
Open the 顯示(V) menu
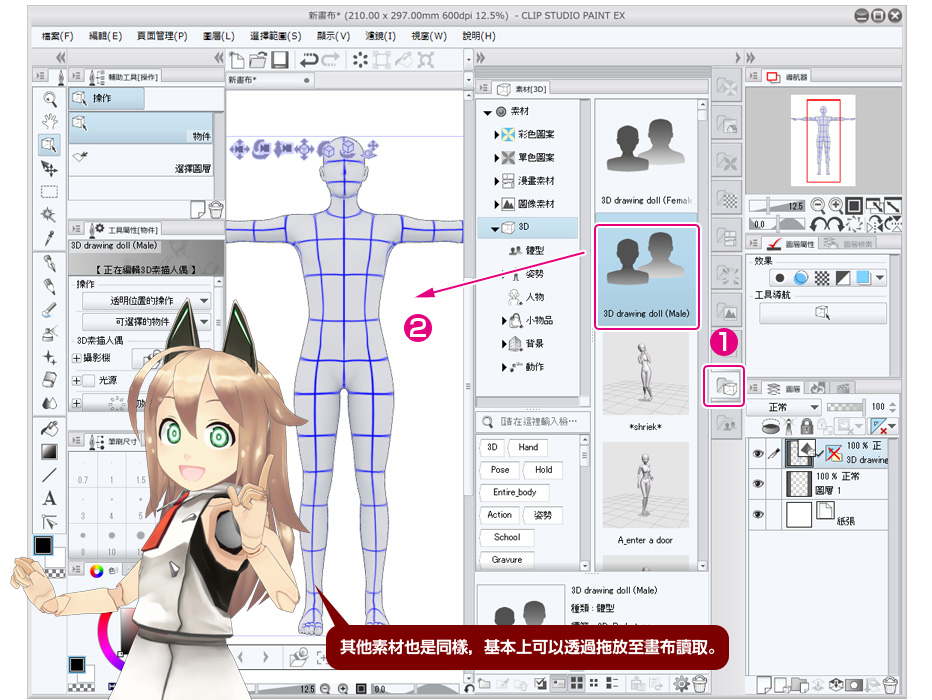tap(331, 36)
